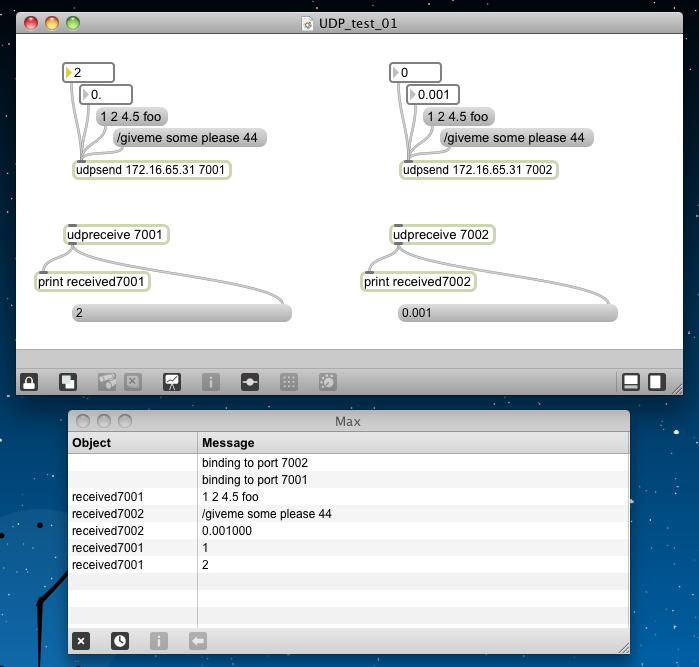
Task: Click the Max window title bar
Action: [349, 421]
